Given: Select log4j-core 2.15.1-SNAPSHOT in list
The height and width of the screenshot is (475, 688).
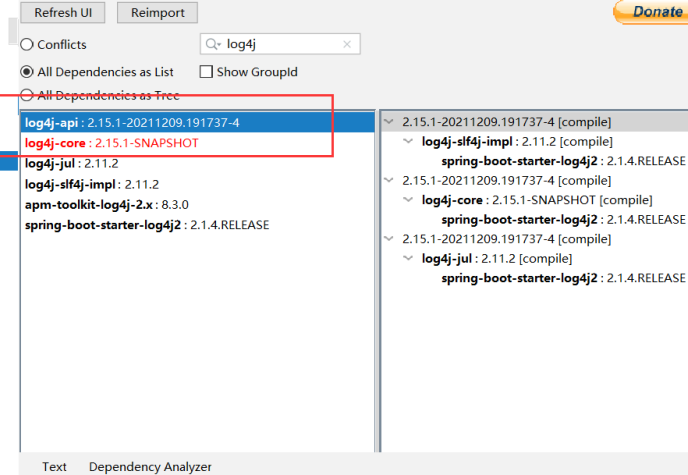Looking at the screenshot, I should (x=197, y=143).
